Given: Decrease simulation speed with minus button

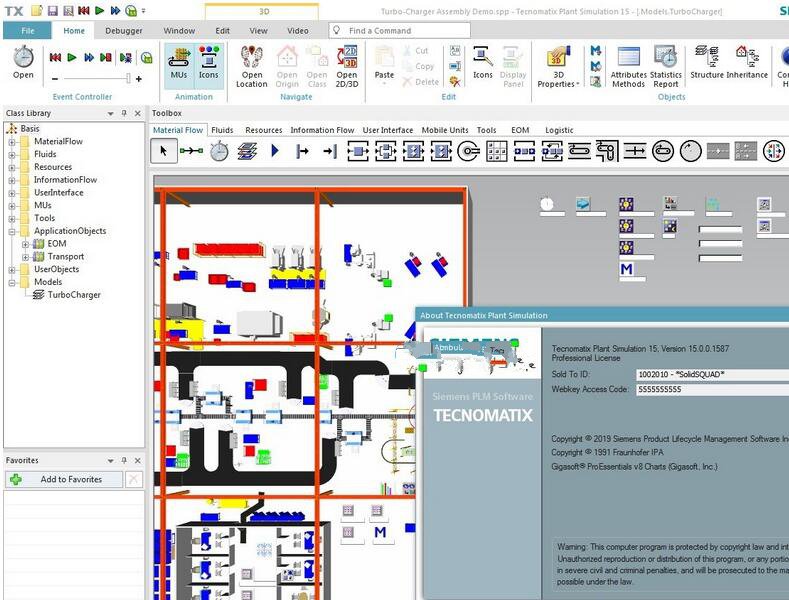Looking at the screenshot, I should click(55, 79).
